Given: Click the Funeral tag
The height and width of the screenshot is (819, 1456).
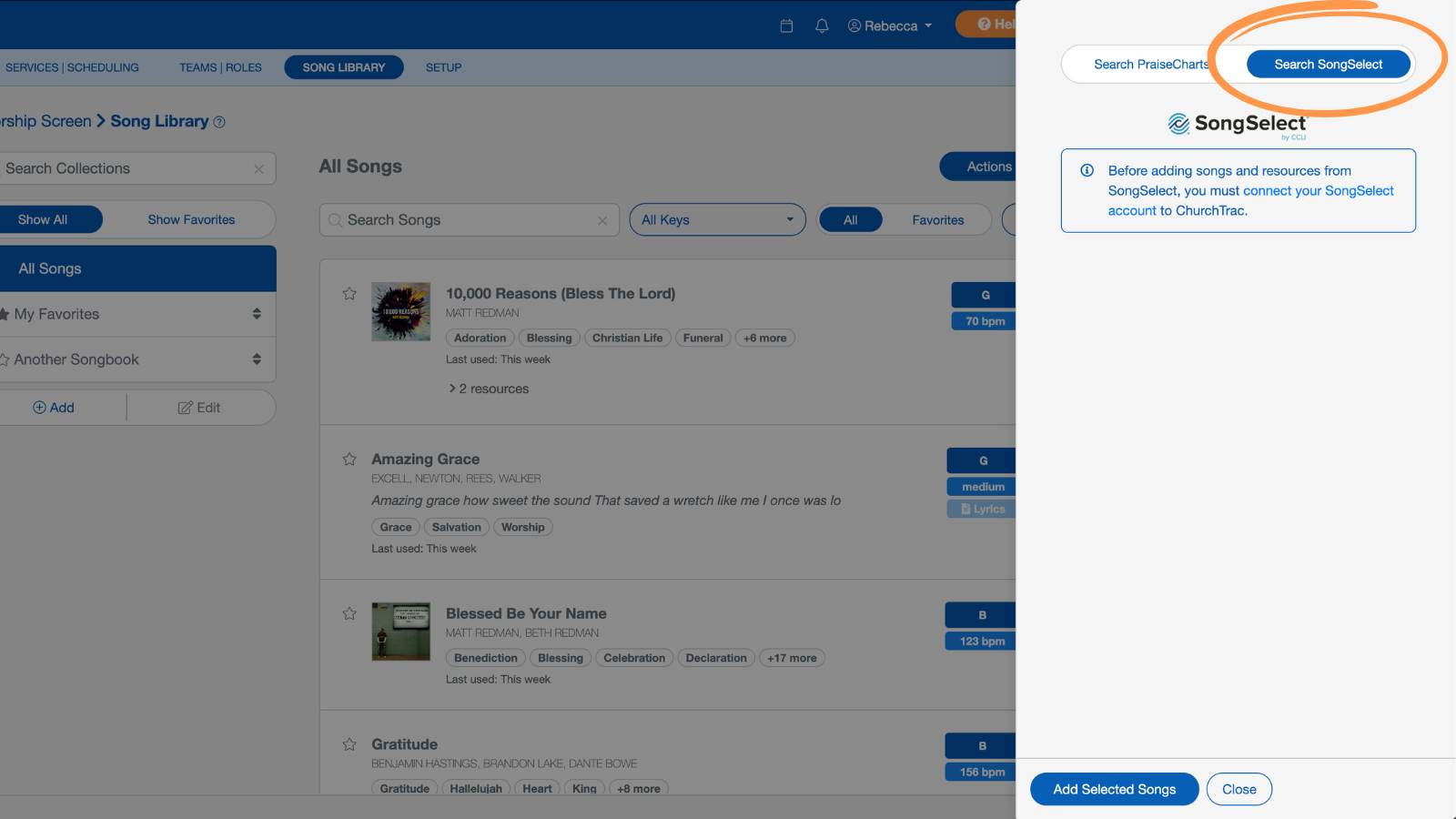Looking at the screenshot, I should pyautogui.click(x=703, y=338).
